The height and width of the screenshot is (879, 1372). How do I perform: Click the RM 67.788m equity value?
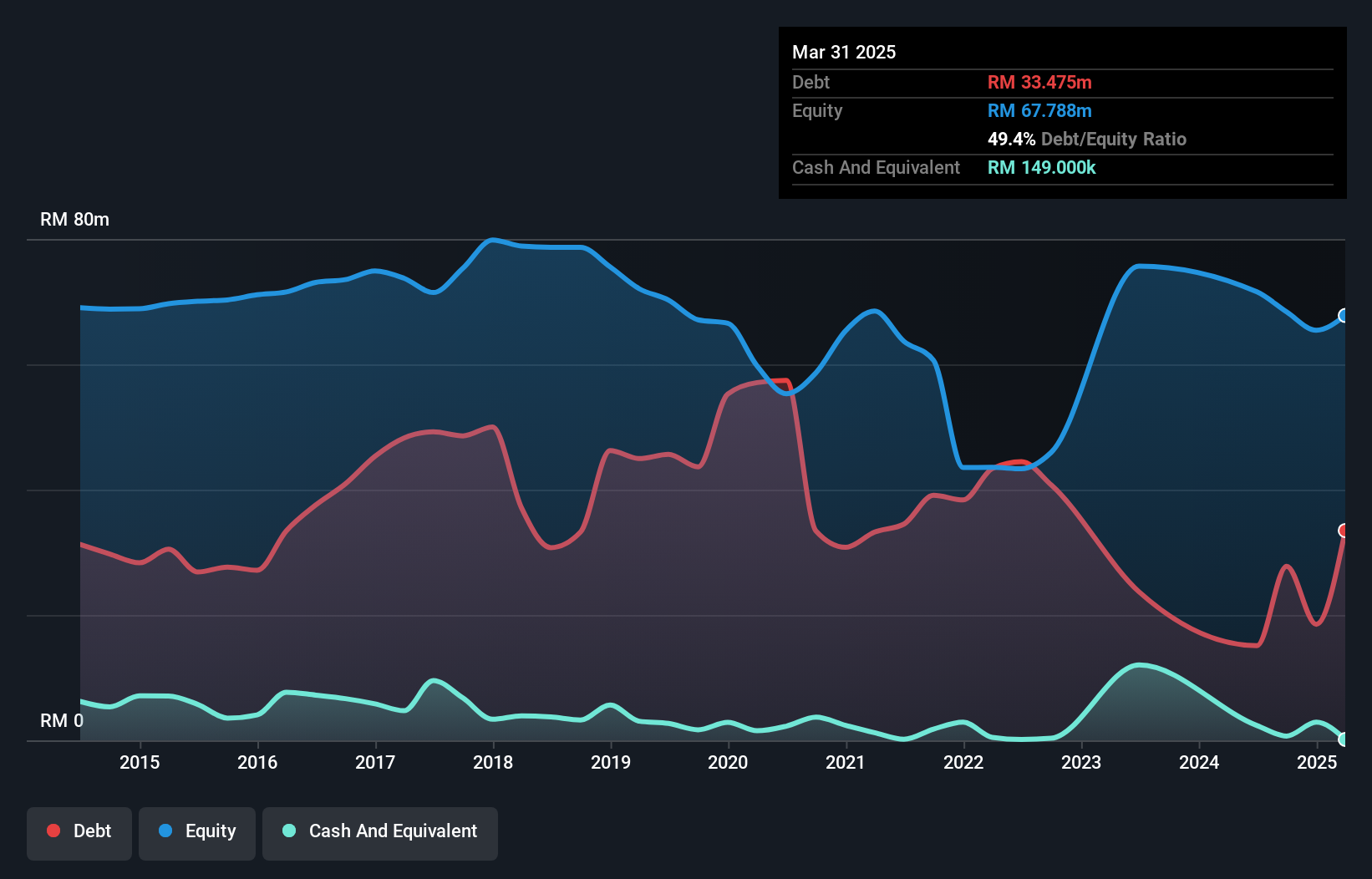tap(1039, 110)
